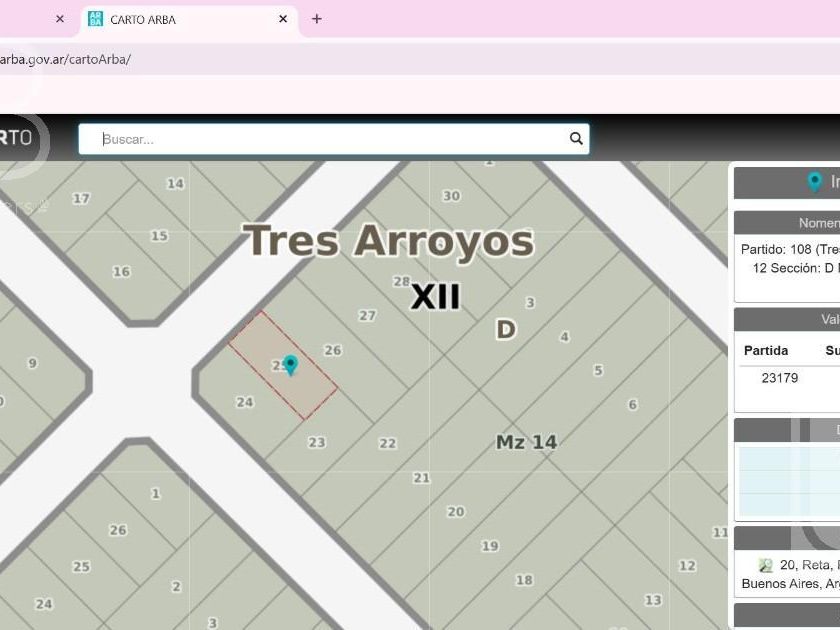The width and height of the screenshot is (840, 630).
Task: Select parcel 6 on the map
Action: (633, 405)
